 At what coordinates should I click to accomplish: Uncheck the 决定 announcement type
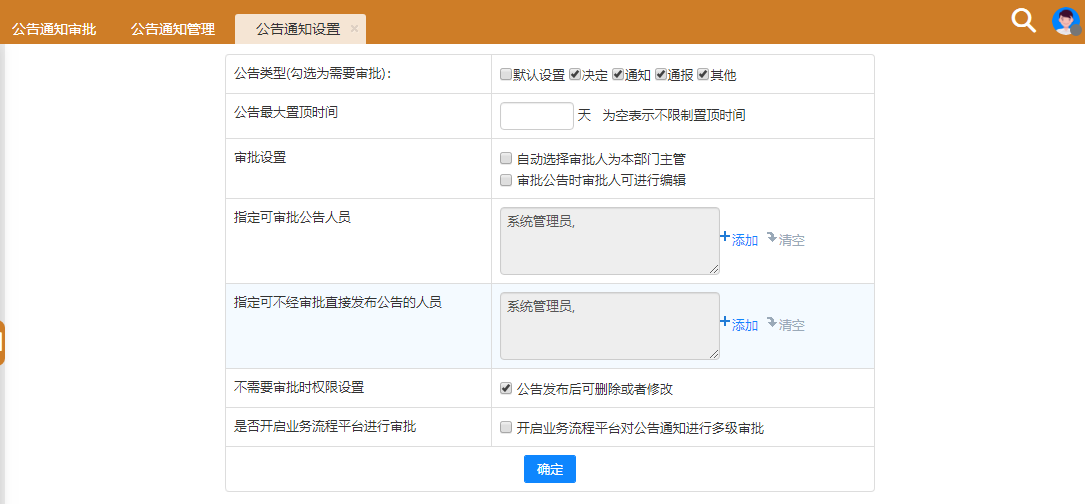(x=575, y=75)
